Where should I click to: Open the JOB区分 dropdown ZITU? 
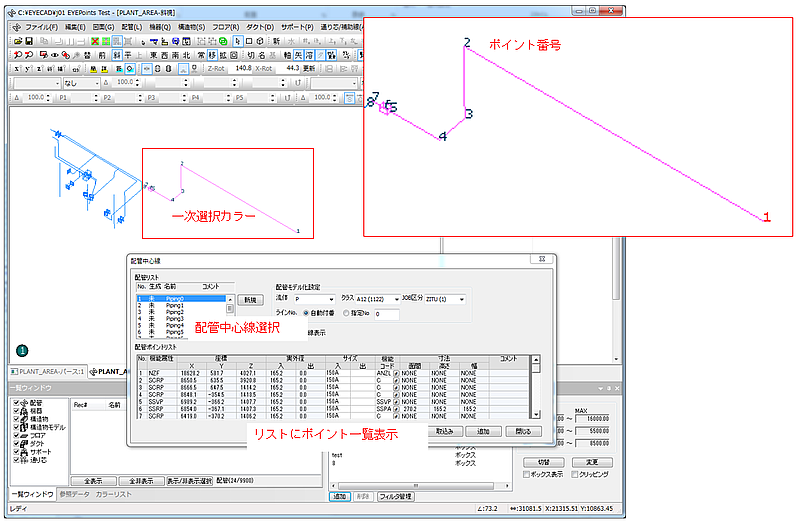(x=445, y=300)
